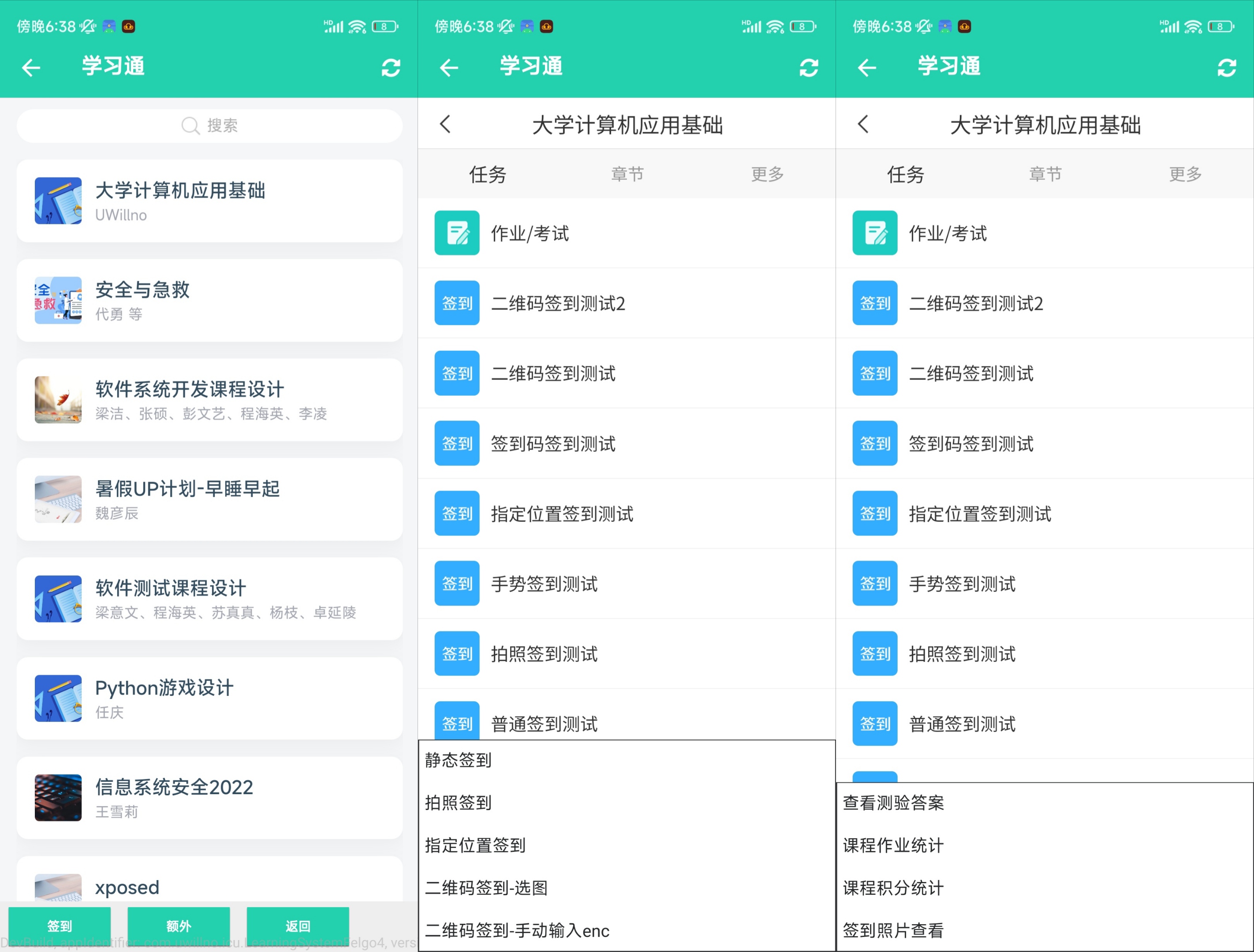This screenshot has height=952, width=1254.
Task: Choose 二维码签到-手动输入enc menu entry
Action: click(517, 930)
